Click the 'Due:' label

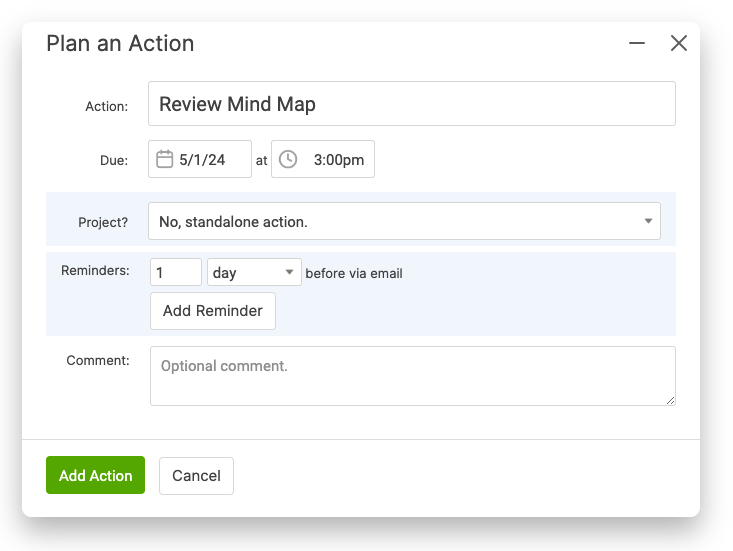(x=114, y=161)
